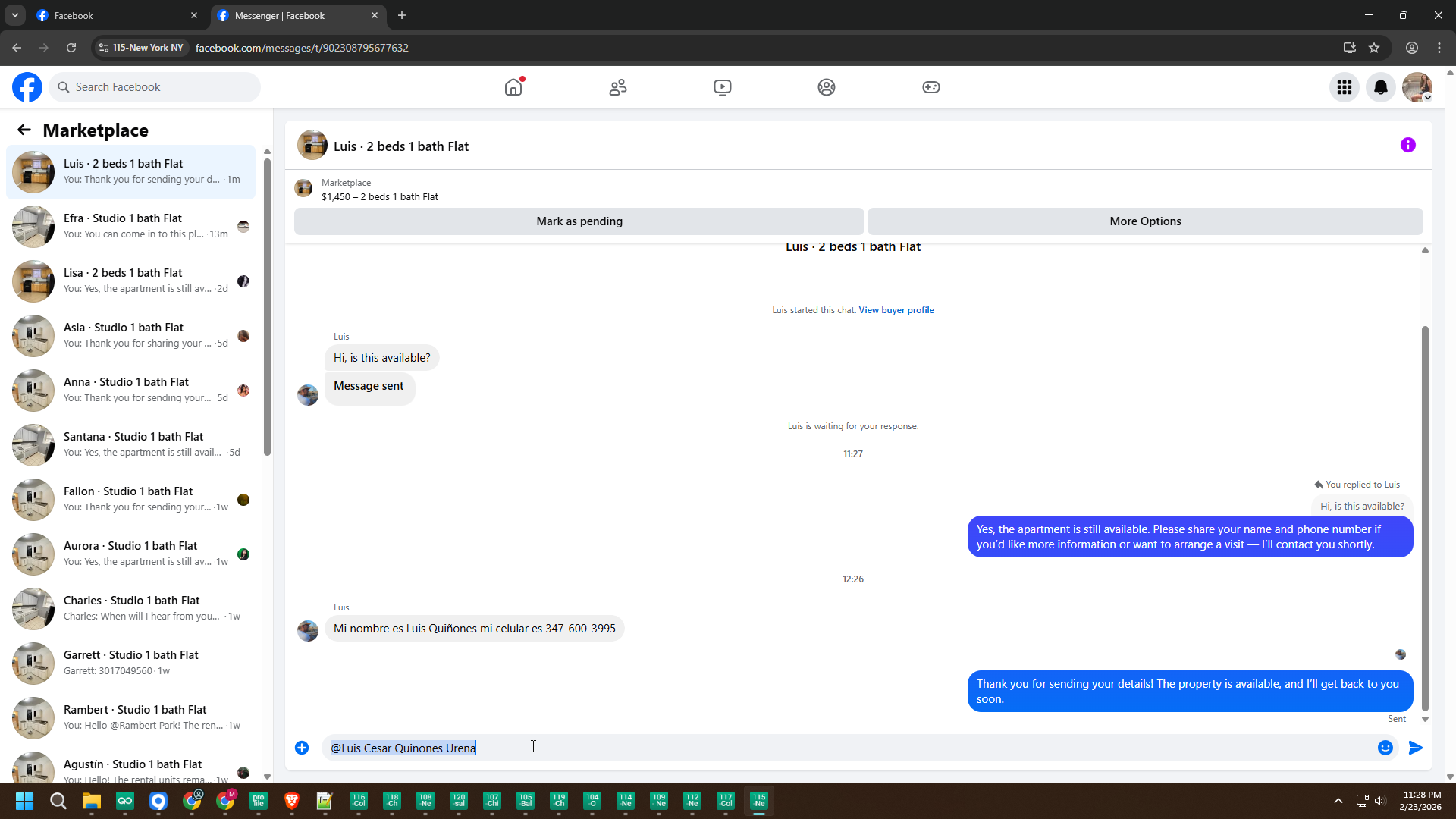The height and width of the screenshot is (819, 1456).
Task: Open the Friends icon in top navigation
Action: pyautogui.click(x=618, y=87)
